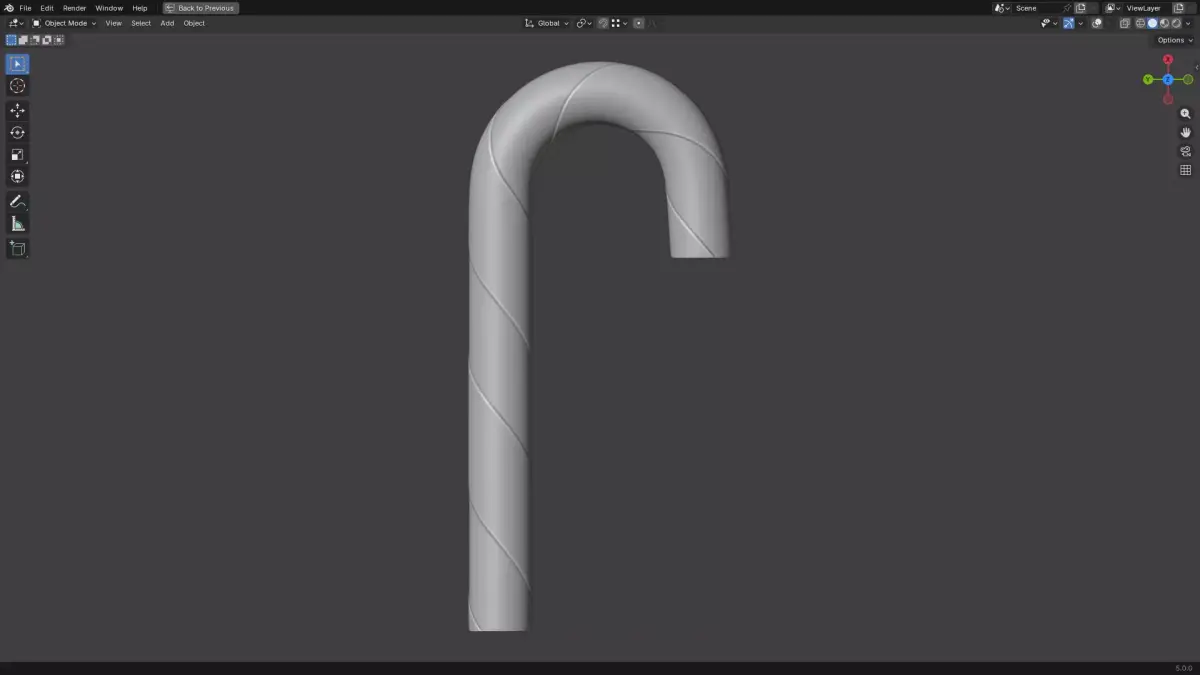Switch to Material Preview shading sphere
1200x675 pixels.
click(x=1163, y=23)
